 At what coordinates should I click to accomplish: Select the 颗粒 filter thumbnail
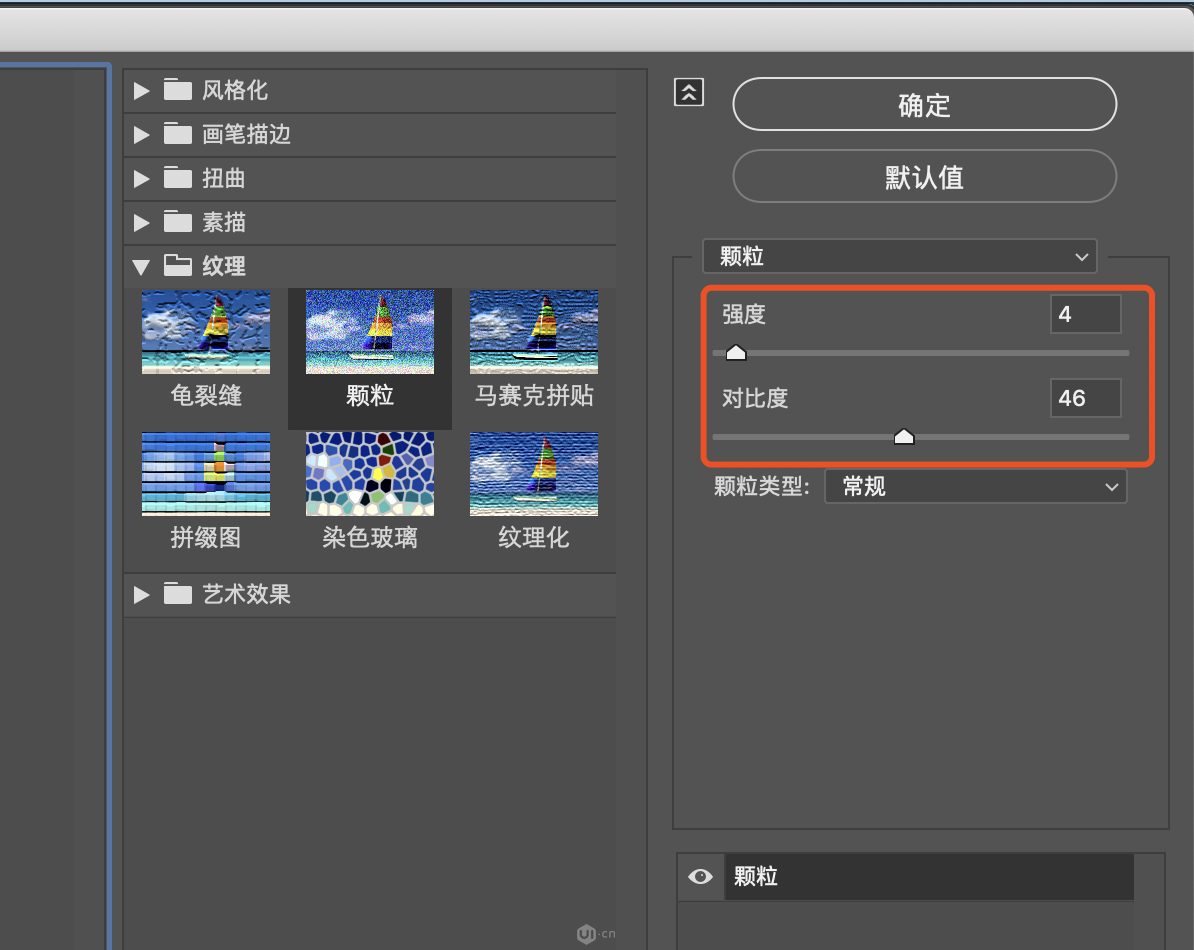pos(370,332)
